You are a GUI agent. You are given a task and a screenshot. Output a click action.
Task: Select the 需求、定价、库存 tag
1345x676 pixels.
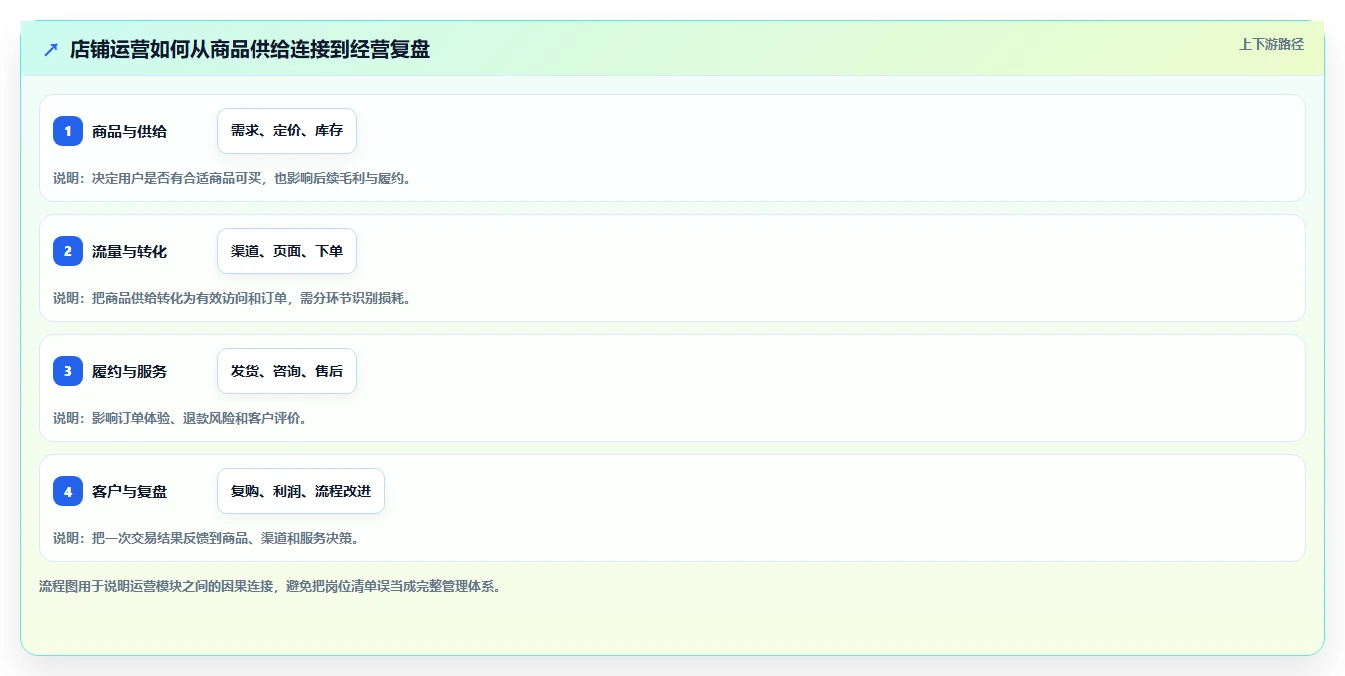(x=287, y=131)
